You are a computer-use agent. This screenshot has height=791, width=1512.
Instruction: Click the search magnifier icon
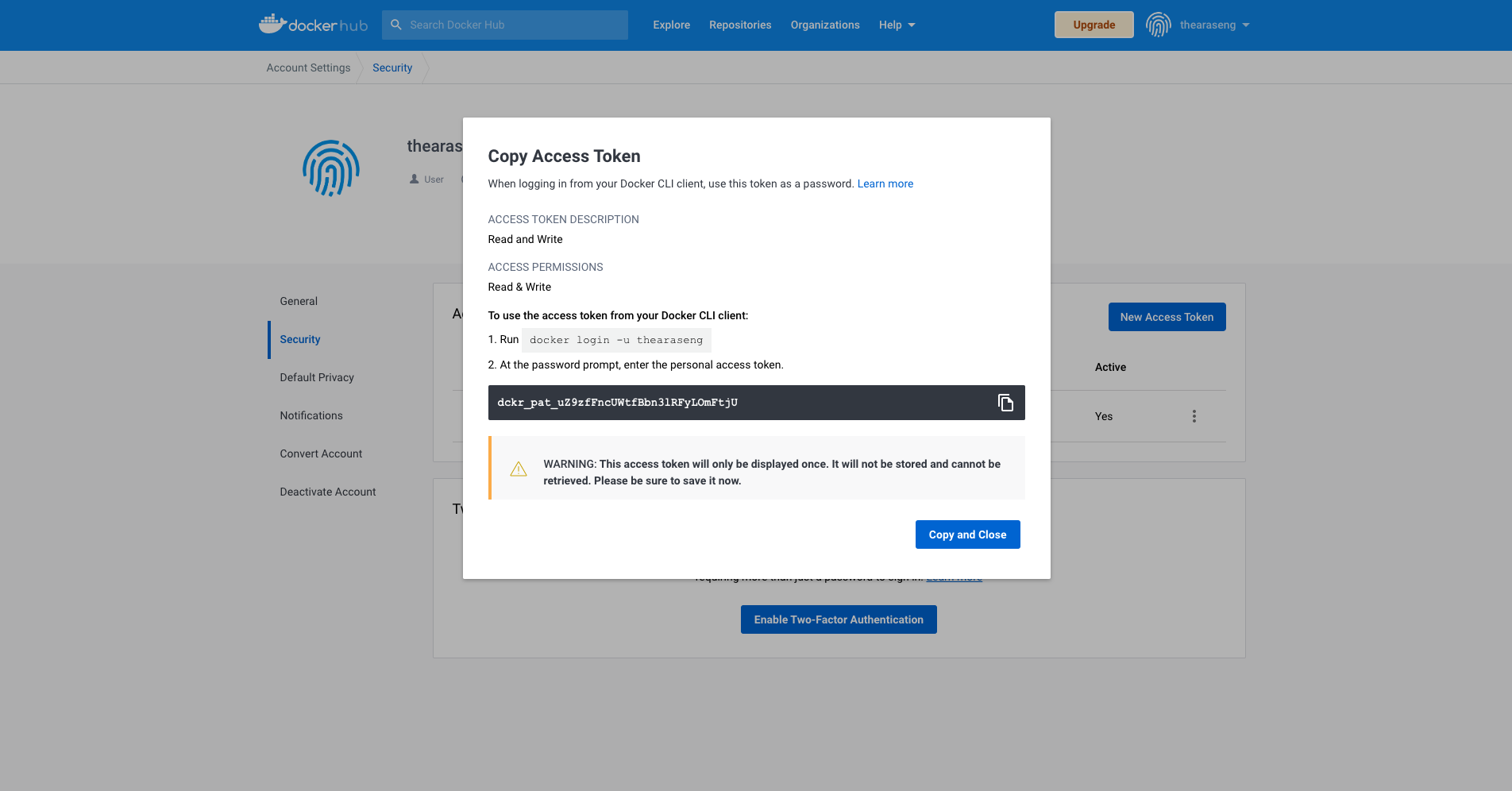tap(396, 25)
